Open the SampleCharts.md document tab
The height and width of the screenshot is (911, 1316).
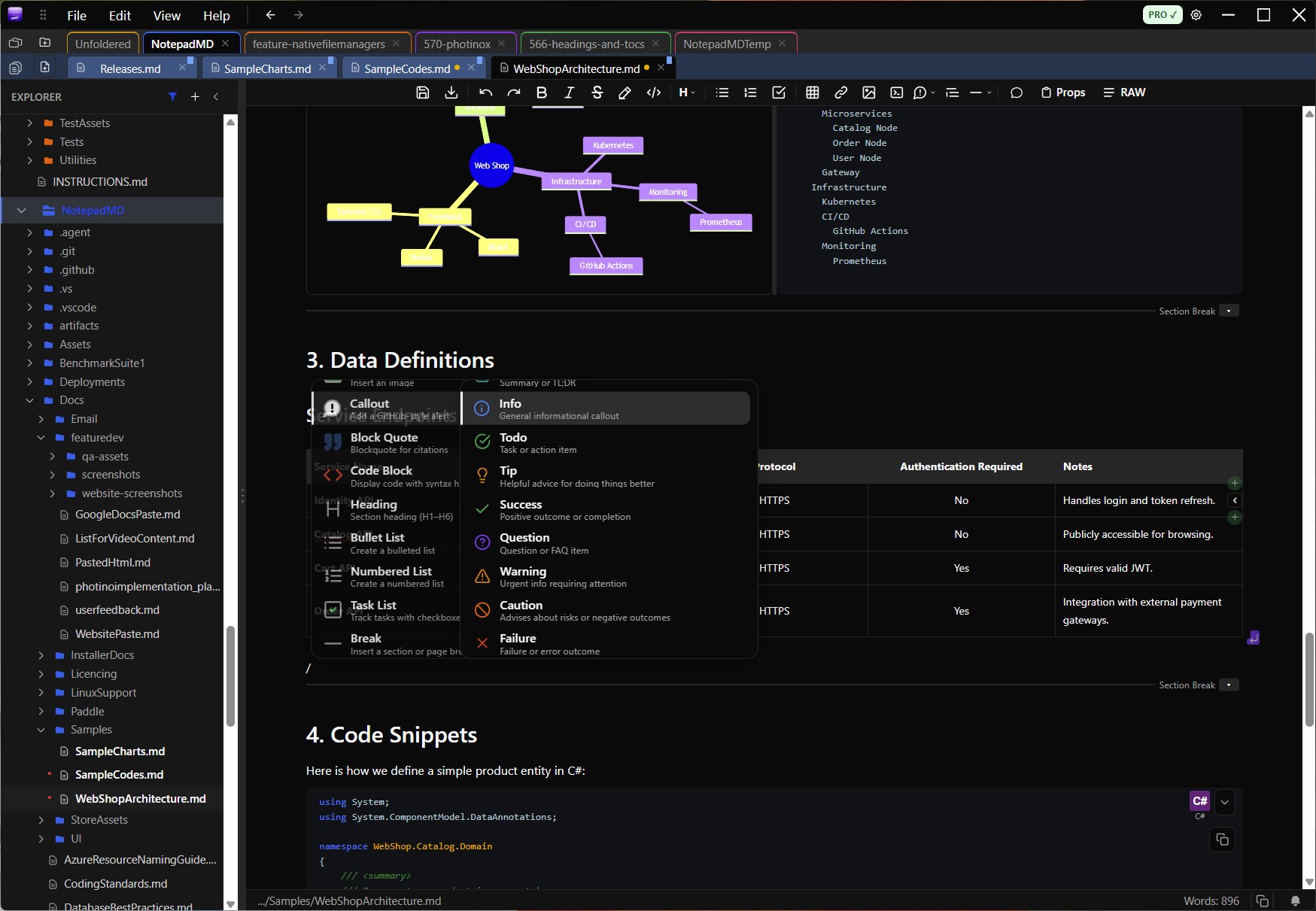(x=268, y=68)
